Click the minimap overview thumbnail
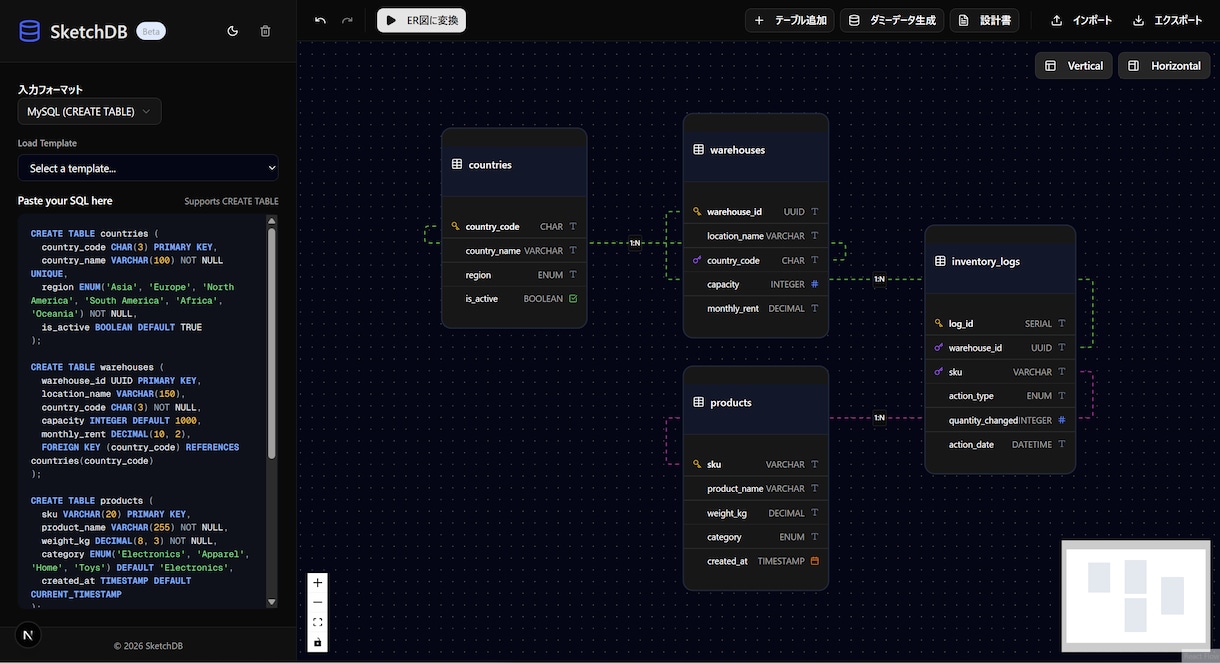Viewport: 1220px width, 663px height. tap(1136, 596)
